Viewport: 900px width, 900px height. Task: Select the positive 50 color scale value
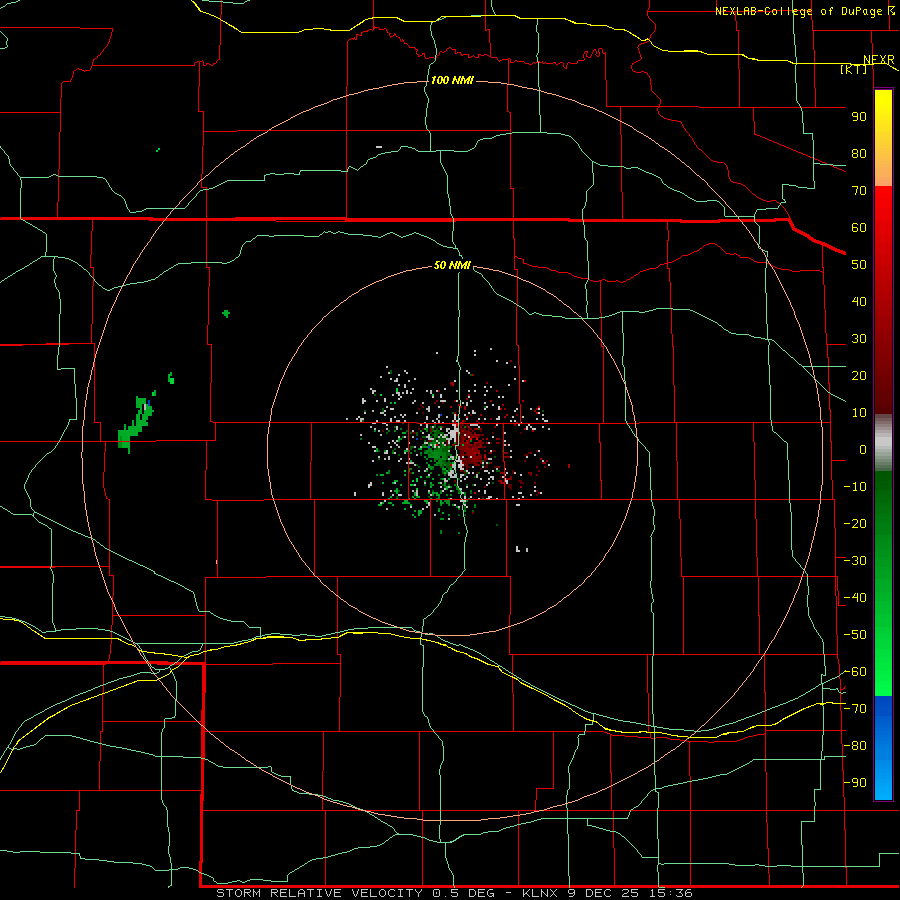click(859, 265)
